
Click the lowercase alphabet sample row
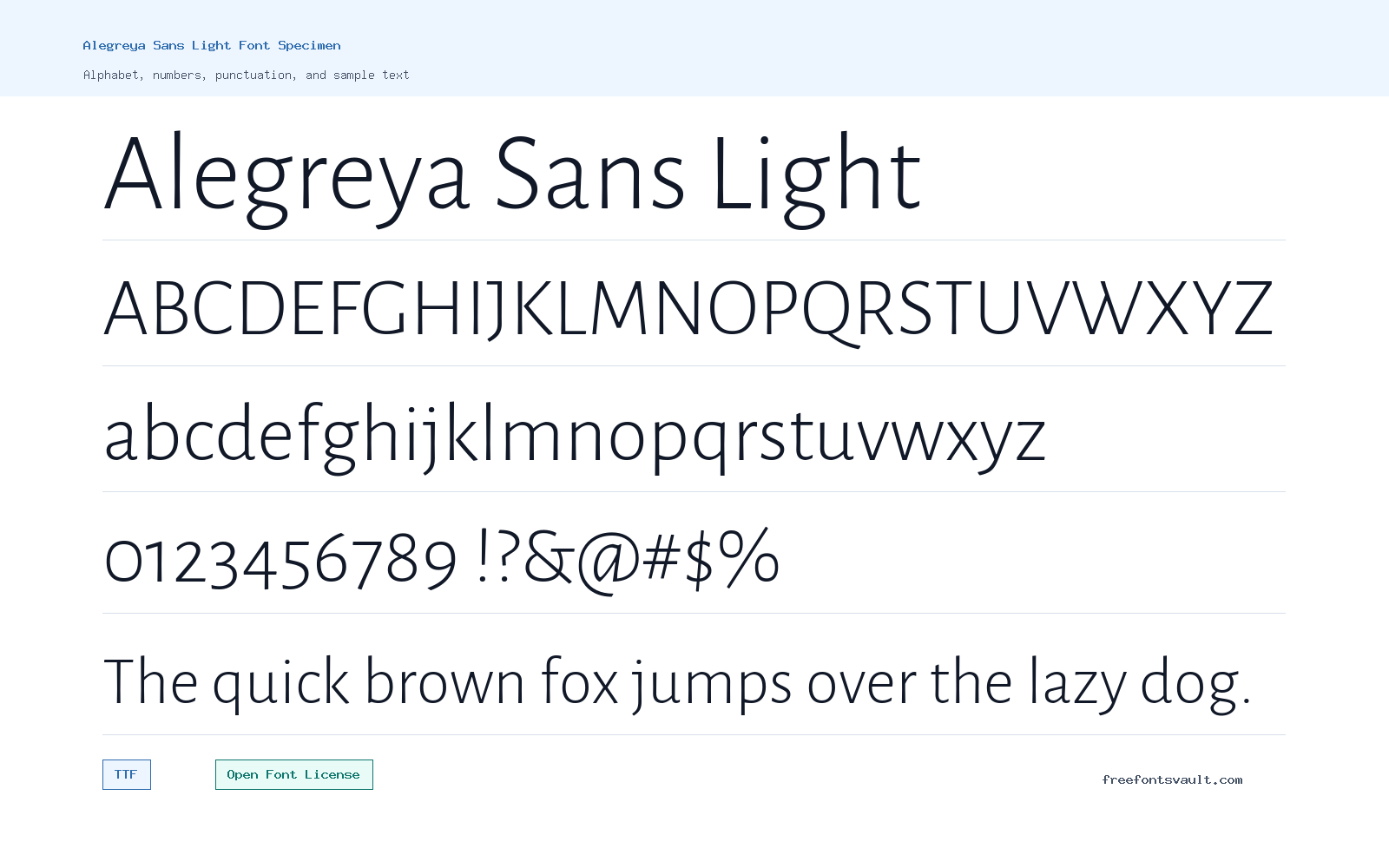[x=574, y=437]
